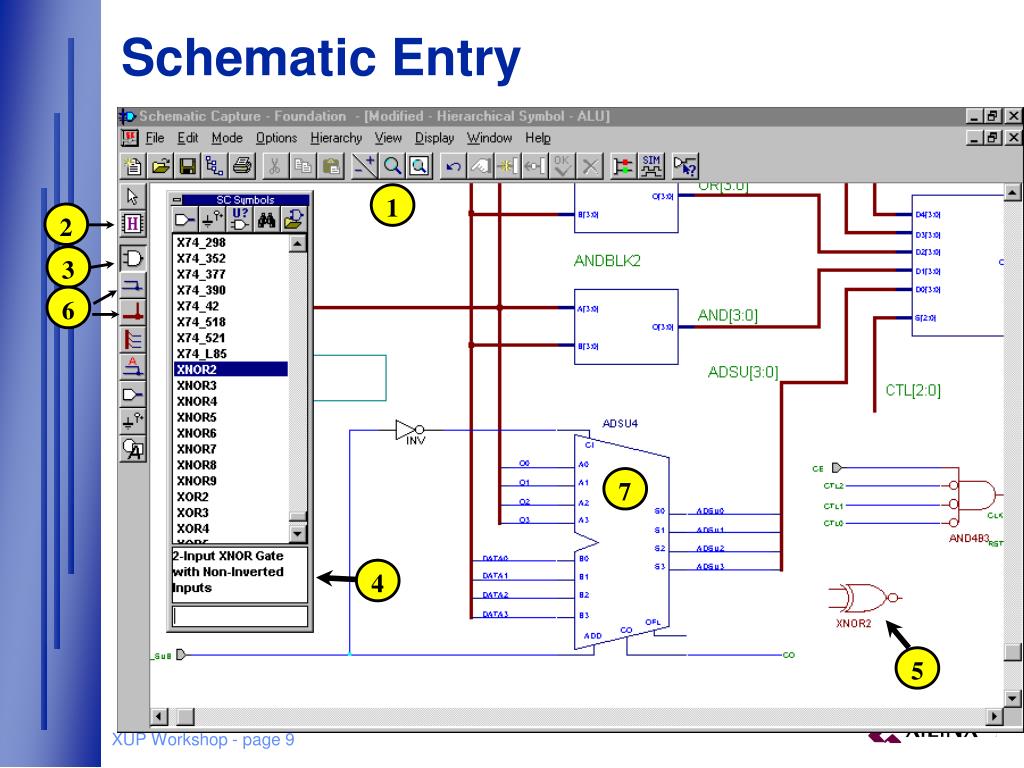Select X74_L85 in the symbols list
Viewport: 1024px width, 768px height.
coord(231,353)
